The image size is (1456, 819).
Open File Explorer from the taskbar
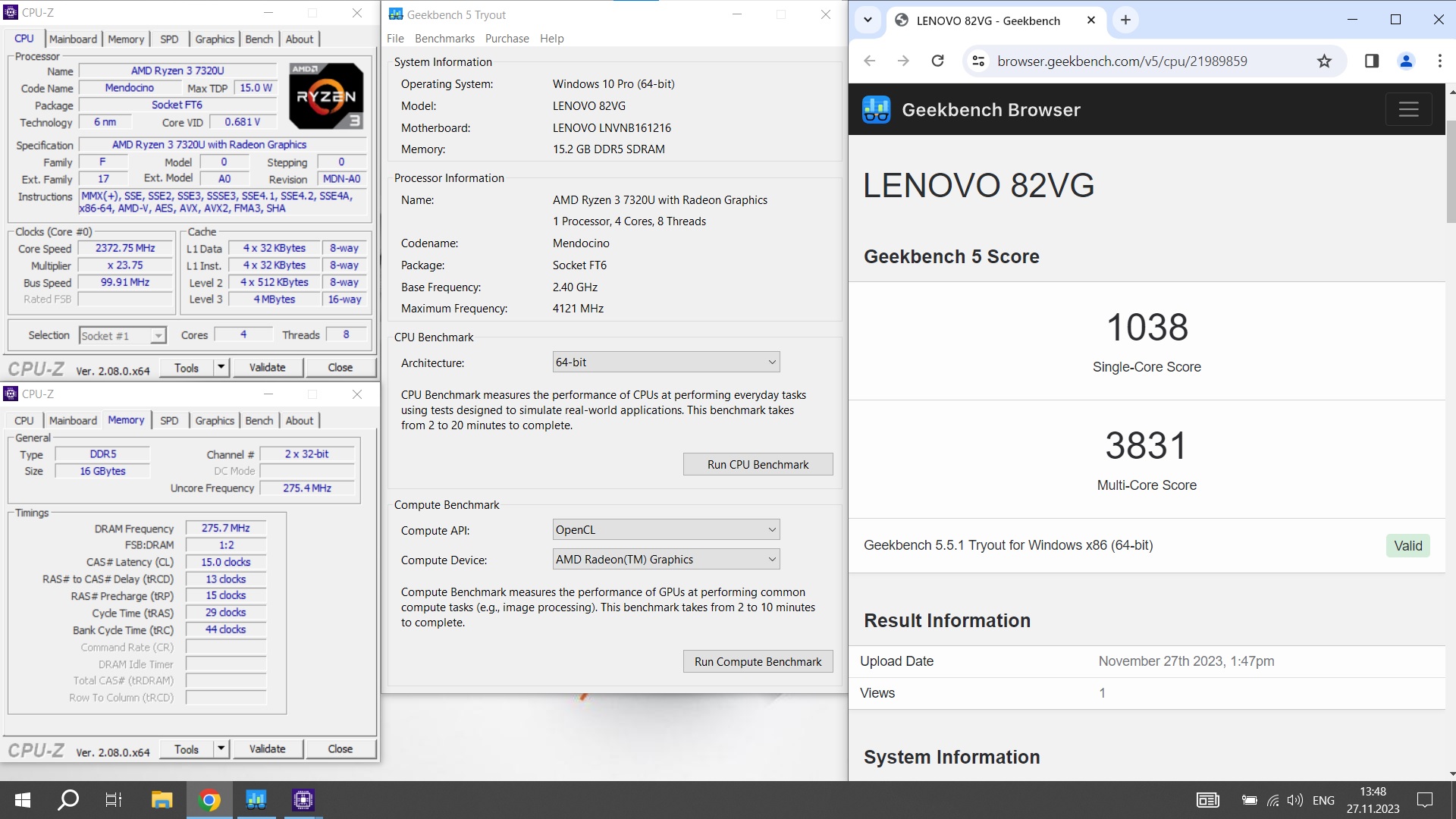[162, 799]
